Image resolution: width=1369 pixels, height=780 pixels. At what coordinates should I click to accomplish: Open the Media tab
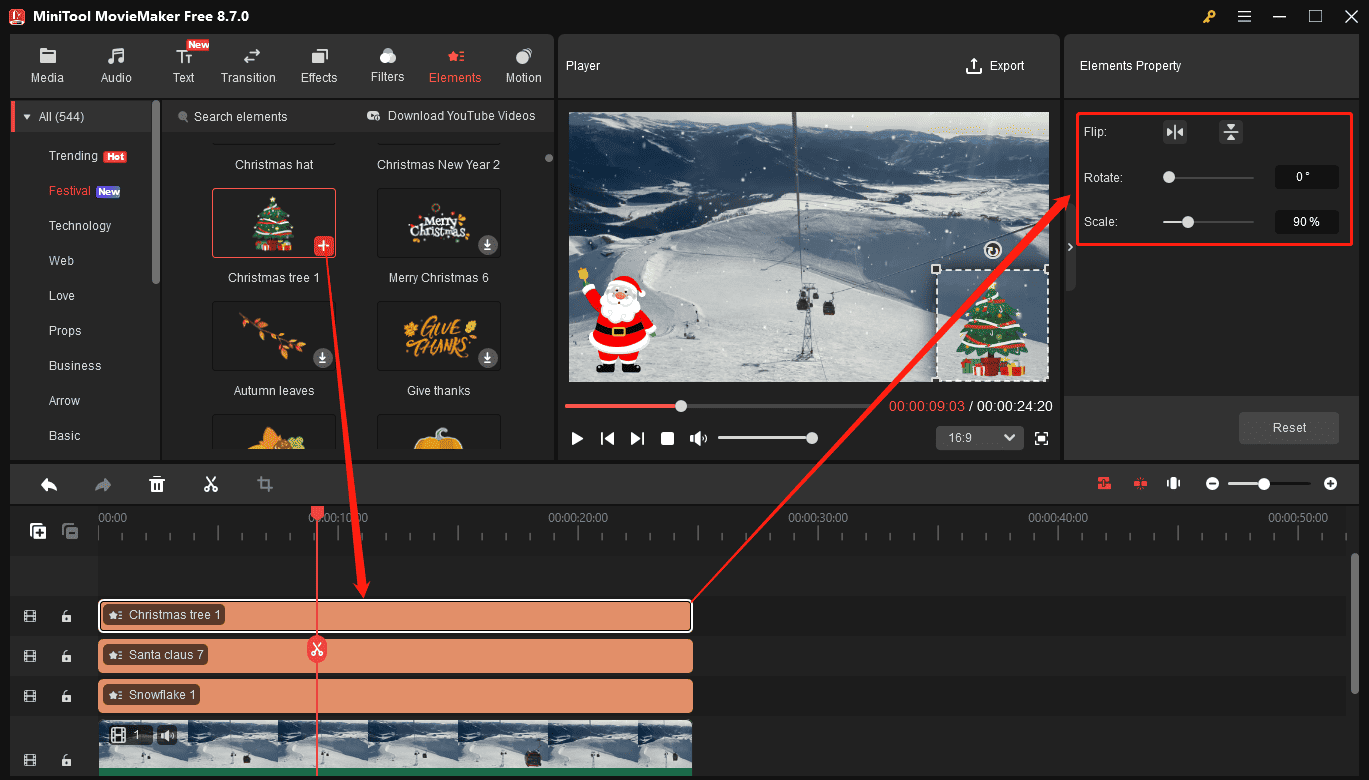(47, 66)
